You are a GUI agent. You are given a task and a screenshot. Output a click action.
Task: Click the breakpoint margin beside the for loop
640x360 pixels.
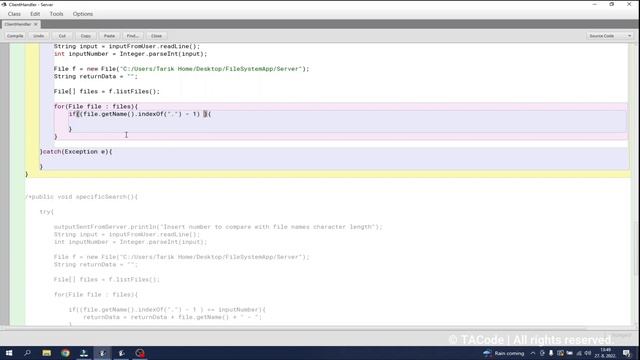[x=4, y=107]
